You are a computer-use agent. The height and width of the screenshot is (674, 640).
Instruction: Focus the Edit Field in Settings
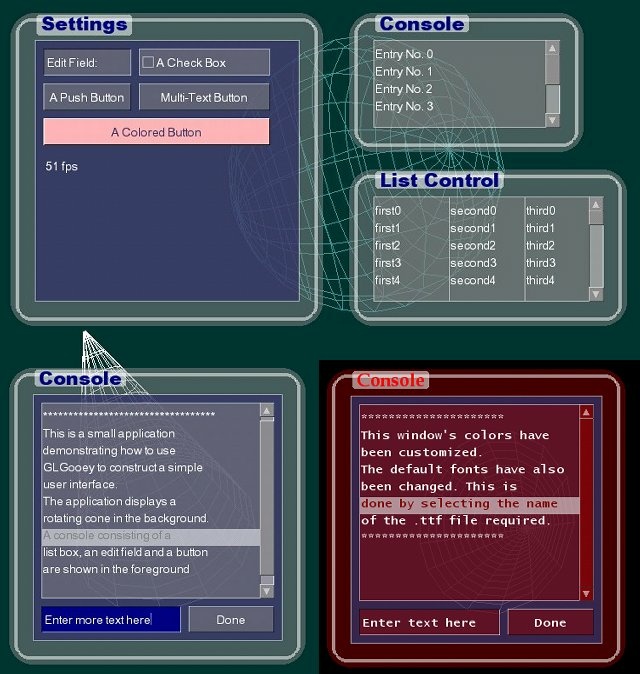click(x=87, y=63)
